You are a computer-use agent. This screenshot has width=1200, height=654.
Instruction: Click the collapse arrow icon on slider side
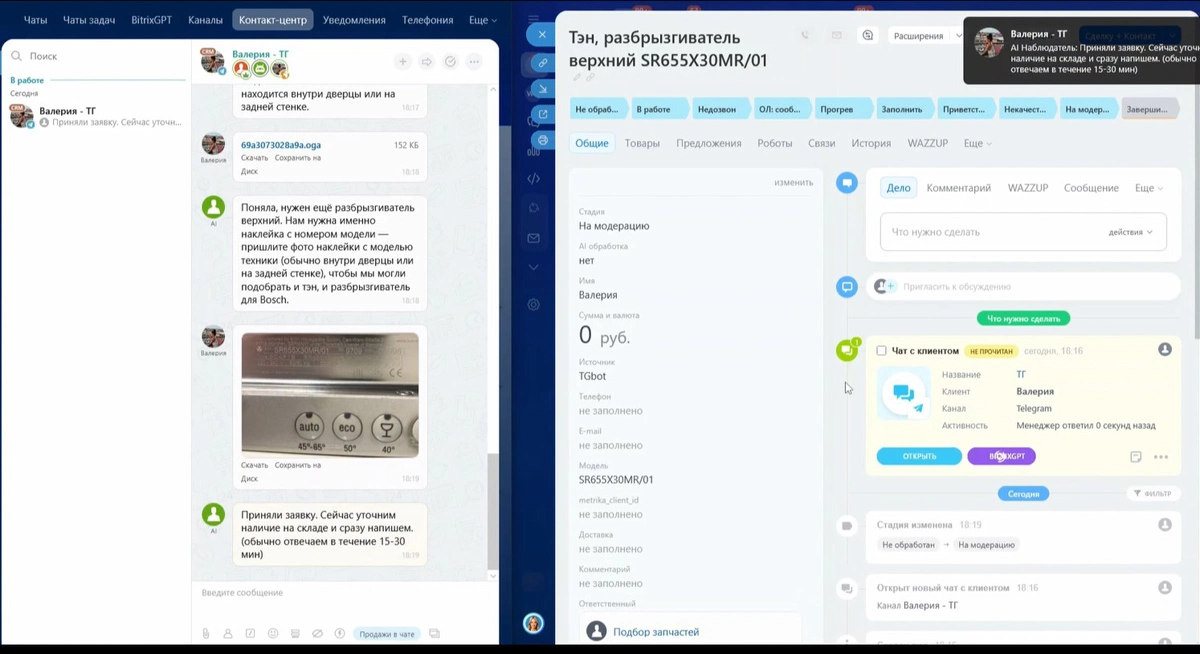[x=542, y=89]
